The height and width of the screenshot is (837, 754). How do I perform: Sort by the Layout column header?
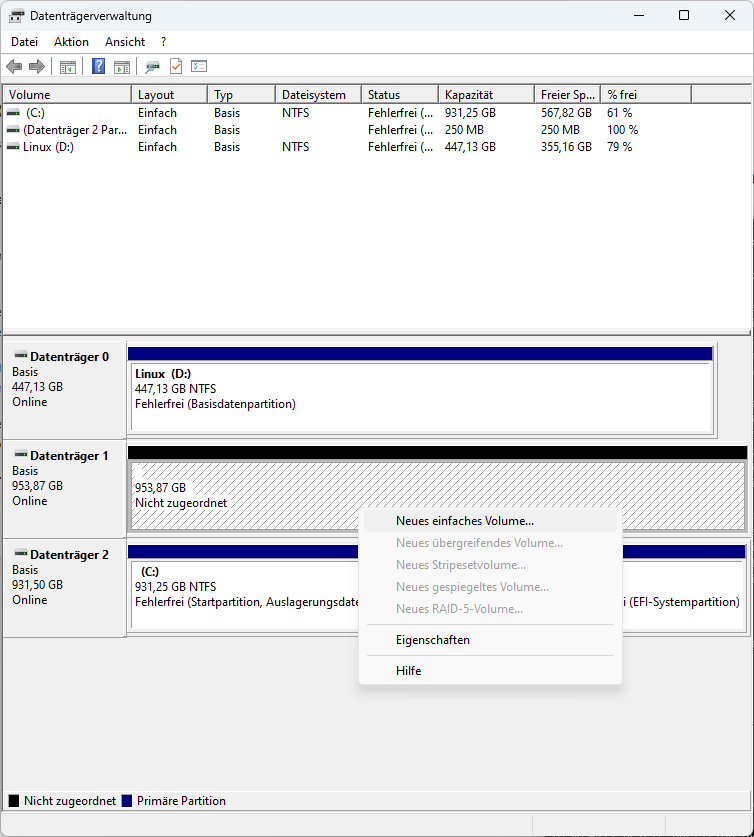pos(170,94)
